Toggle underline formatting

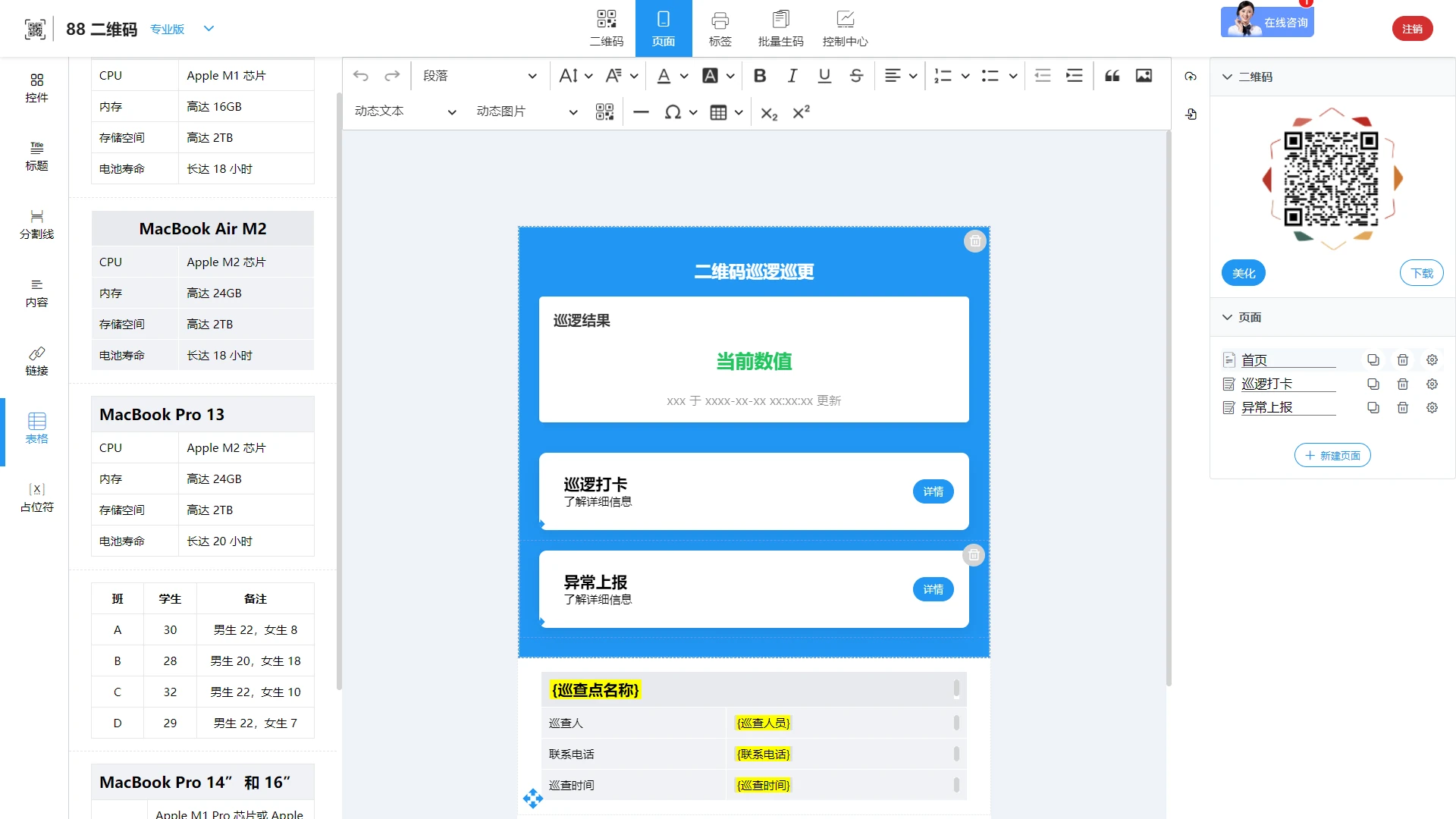[824, 76]
